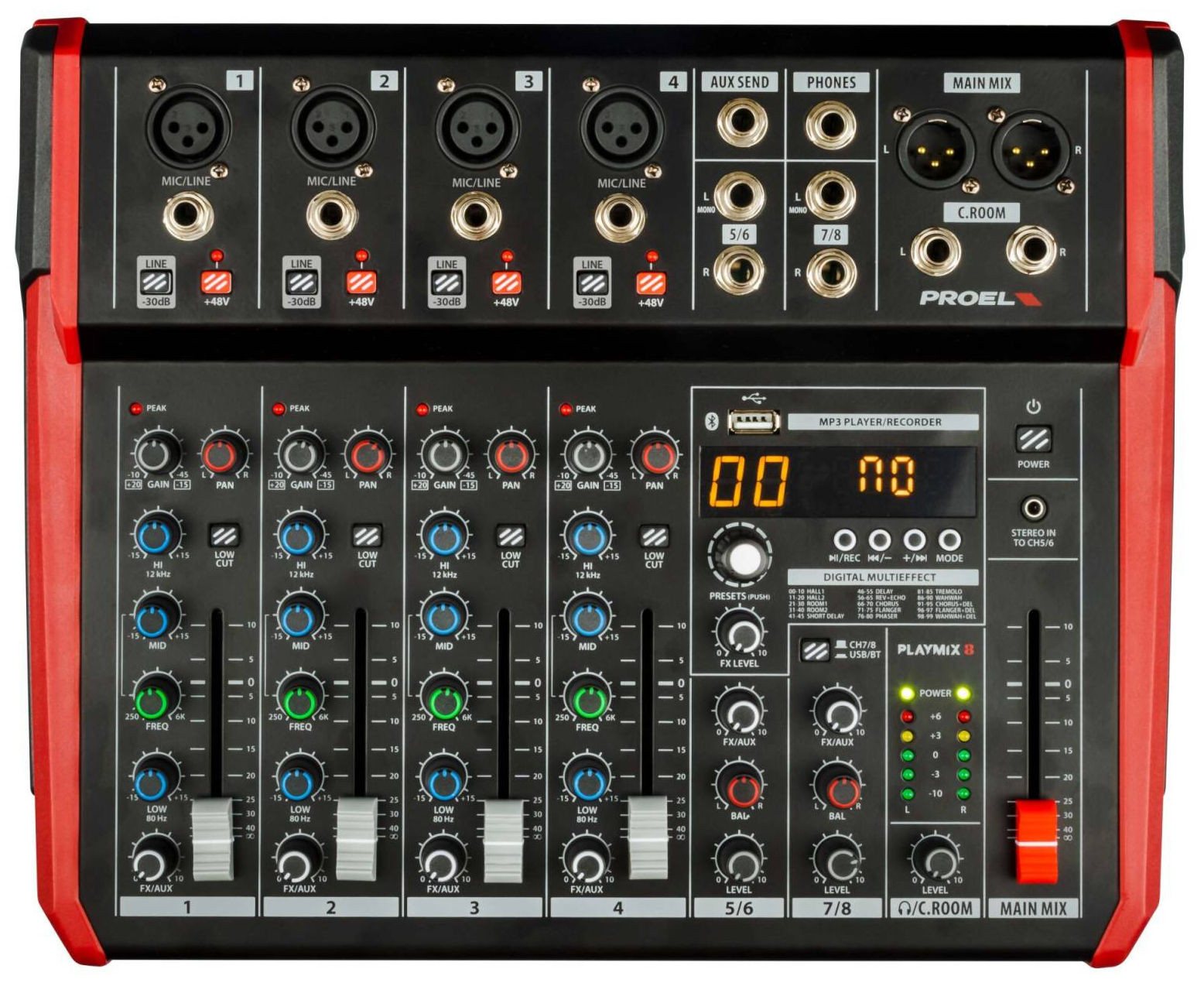1204x983 pixels.
Task: Click the channel 1 GAIN knob
Action: pos(156,455)
